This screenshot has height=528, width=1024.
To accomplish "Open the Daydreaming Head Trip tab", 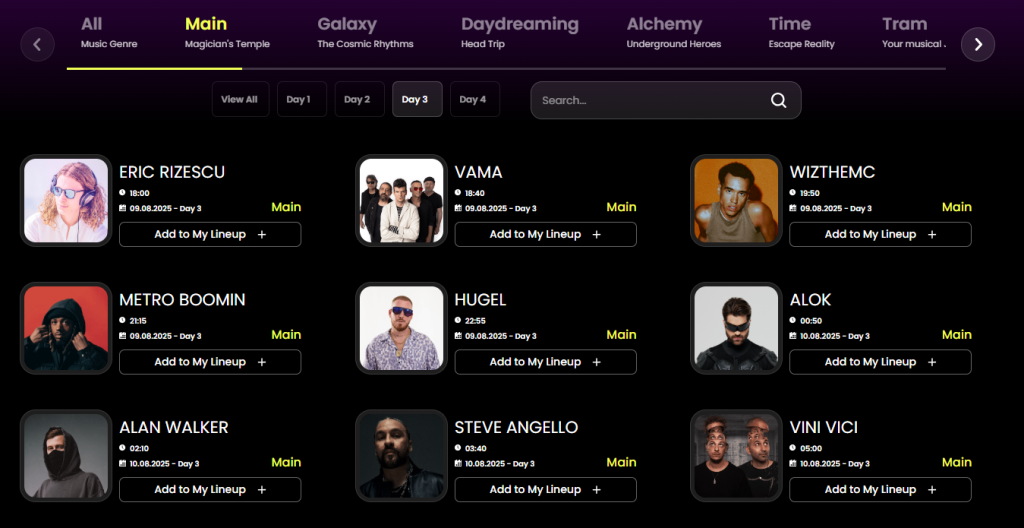I will 520,33.
